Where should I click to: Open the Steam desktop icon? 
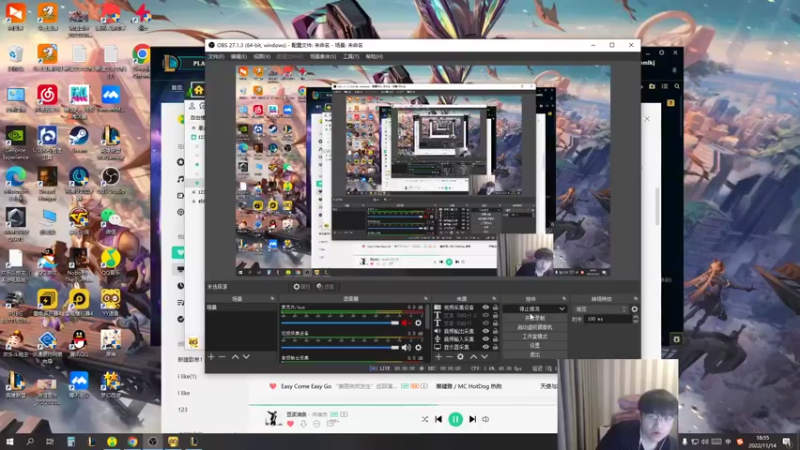coord(79,139)
